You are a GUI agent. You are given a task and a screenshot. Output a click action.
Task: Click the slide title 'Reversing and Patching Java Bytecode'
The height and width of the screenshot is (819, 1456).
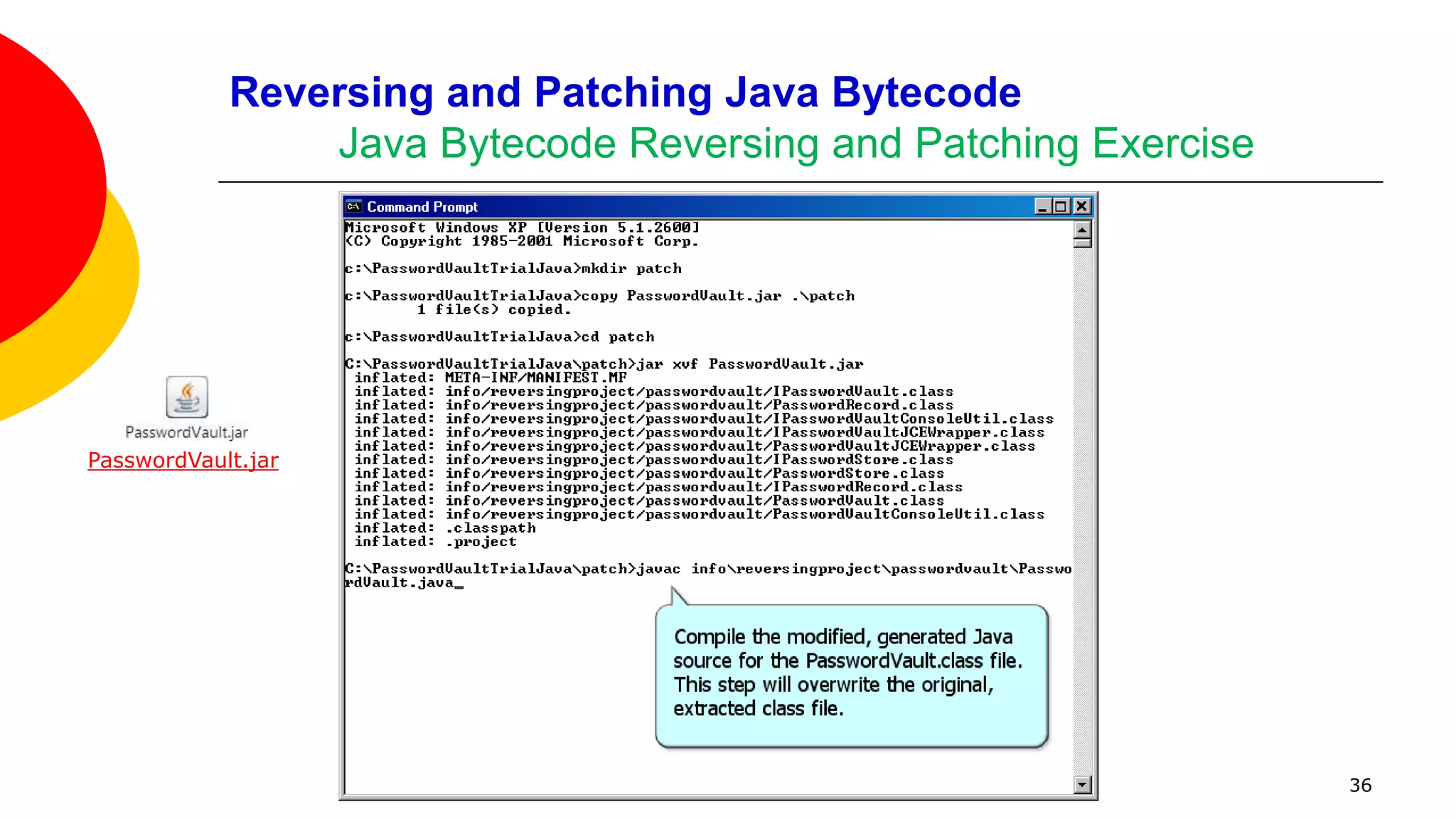click(625, 92)
